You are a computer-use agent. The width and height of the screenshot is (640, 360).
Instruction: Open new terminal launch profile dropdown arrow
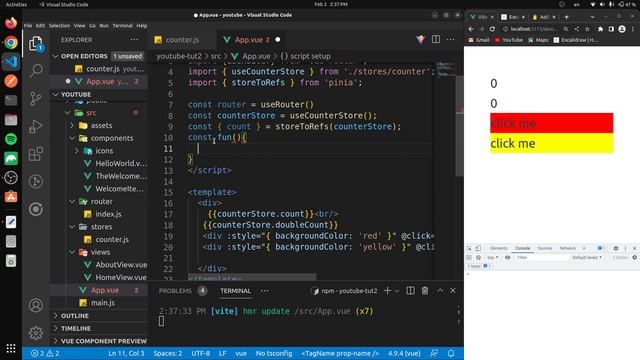coord(397,291)
